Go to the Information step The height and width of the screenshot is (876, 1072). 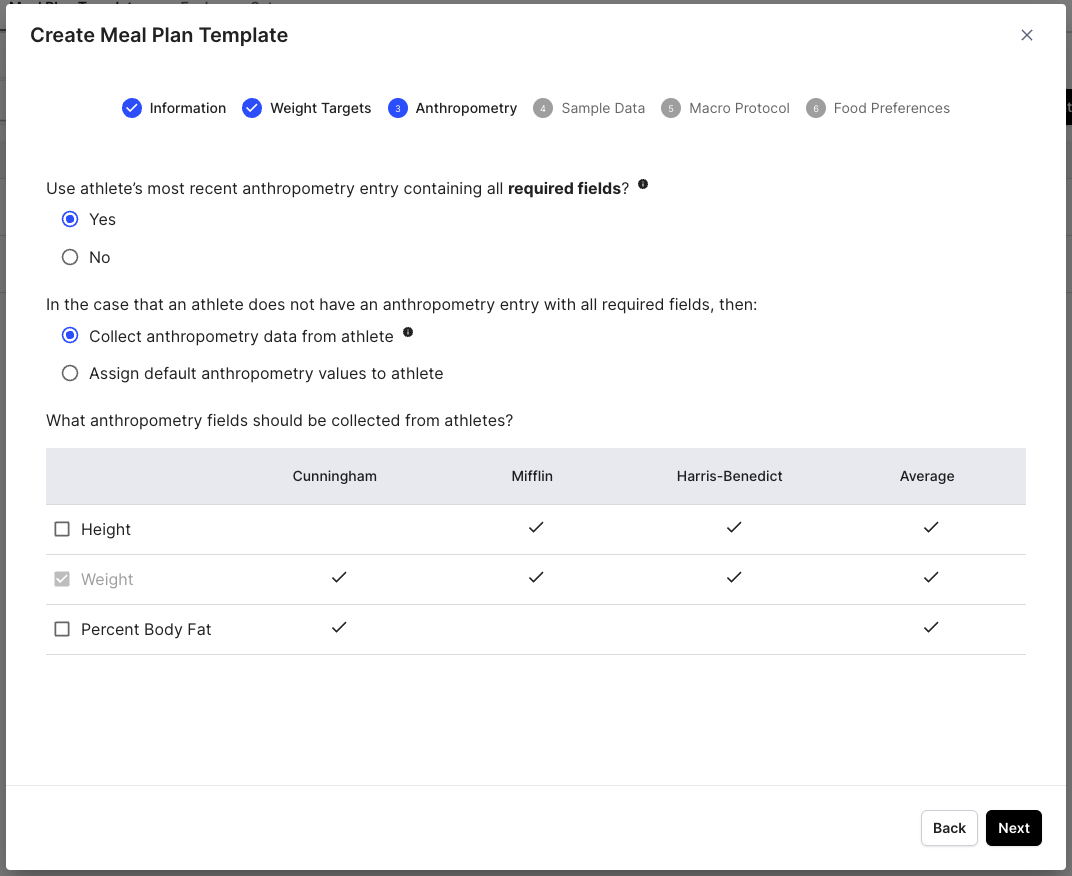pyautogui.click(x=187, y=108)
